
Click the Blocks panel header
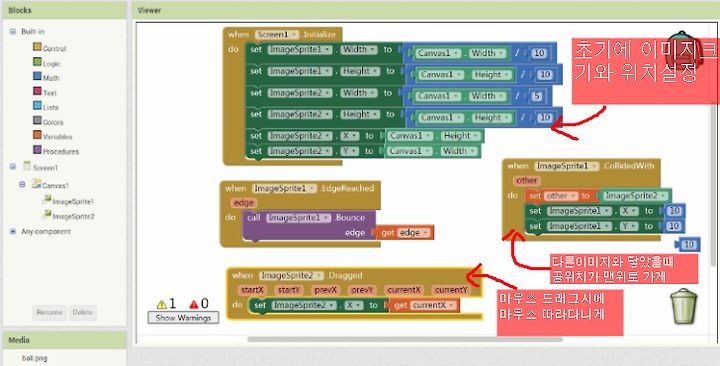(x=65, y=10)
